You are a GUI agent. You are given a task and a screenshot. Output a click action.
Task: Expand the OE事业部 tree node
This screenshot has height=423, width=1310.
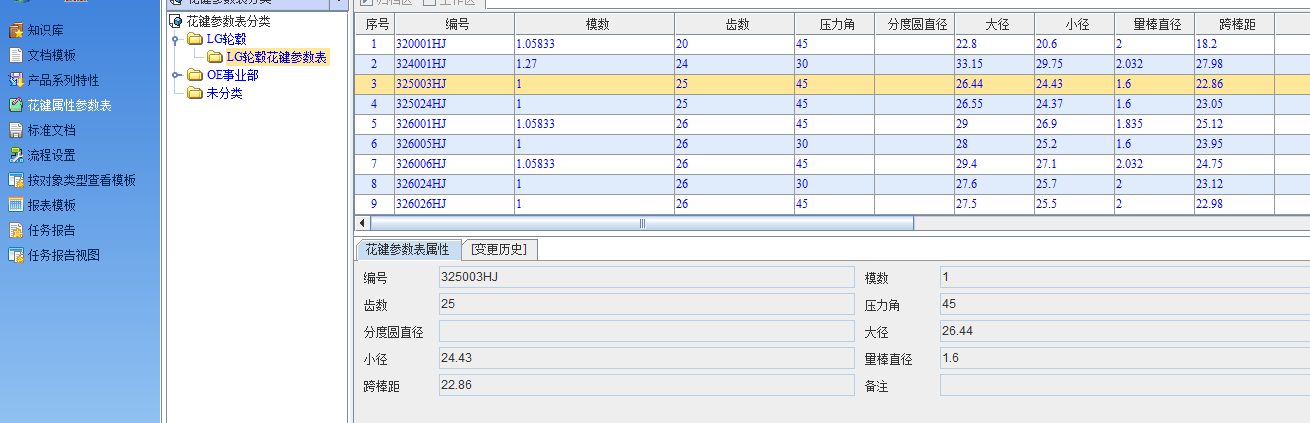point(176,75)
